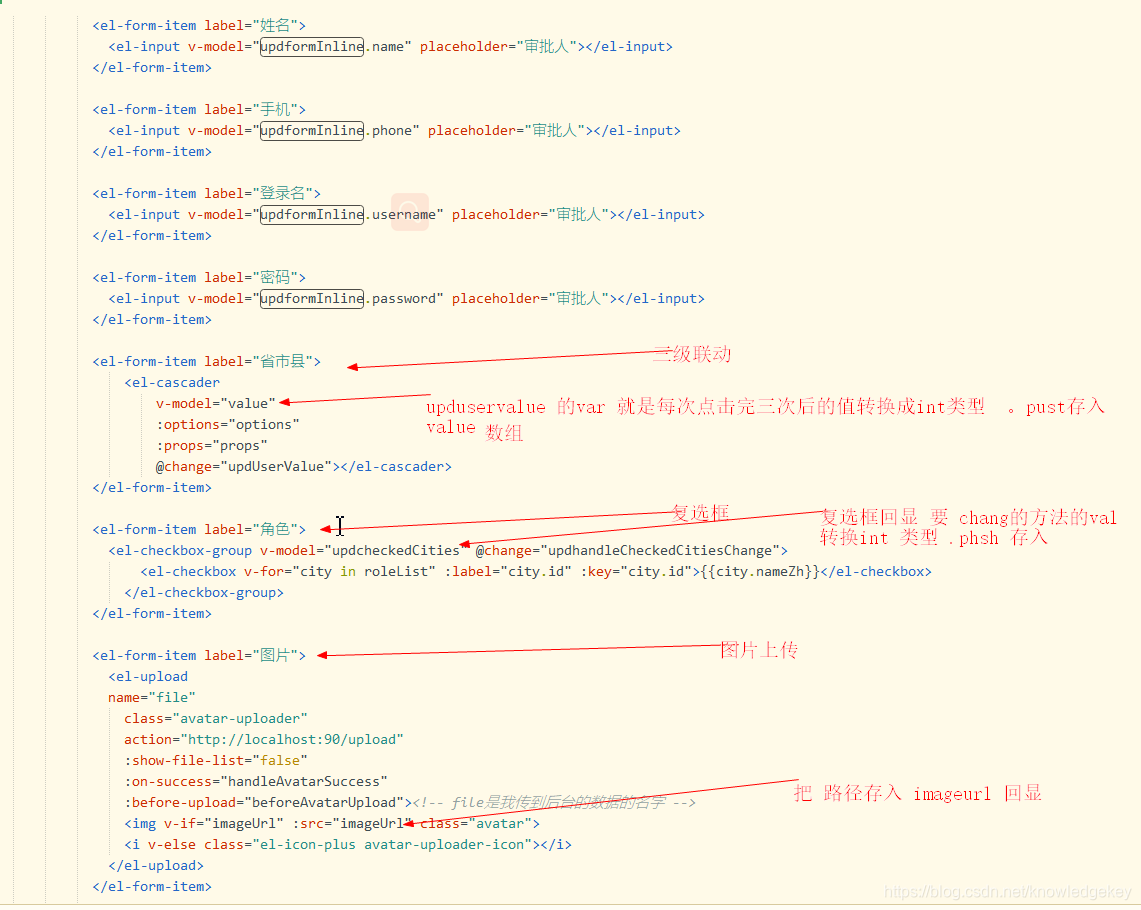Viewport: 1141px width, 910px height.
Task: Click the :options="options" attribute line
Action: tap(228, 425)
